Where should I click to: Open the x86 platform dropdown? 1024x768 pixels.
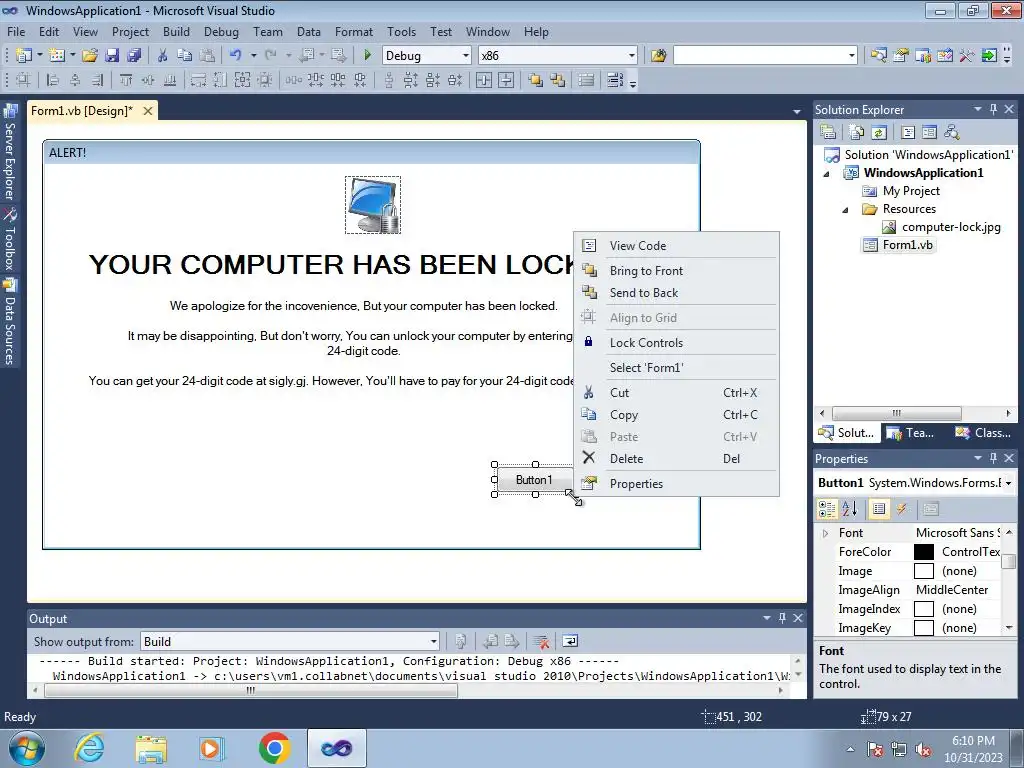[x=632, y=56]
